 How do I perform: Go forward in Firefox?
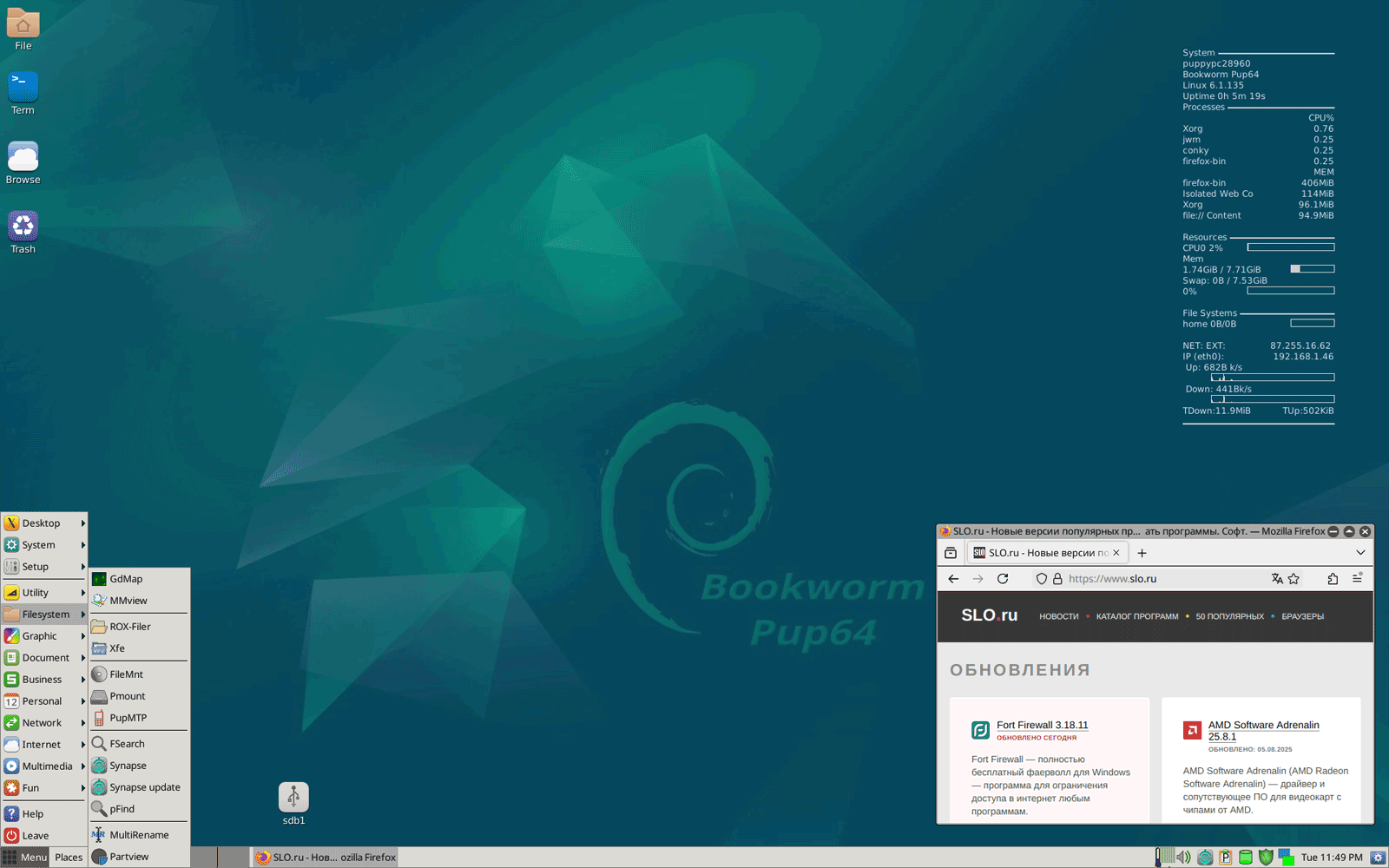(x=978, y=579)
